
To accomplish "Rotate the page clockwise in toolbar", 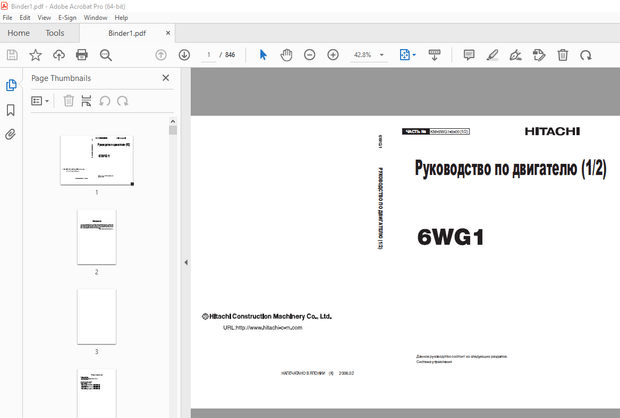I will click(x=586, y=55).
